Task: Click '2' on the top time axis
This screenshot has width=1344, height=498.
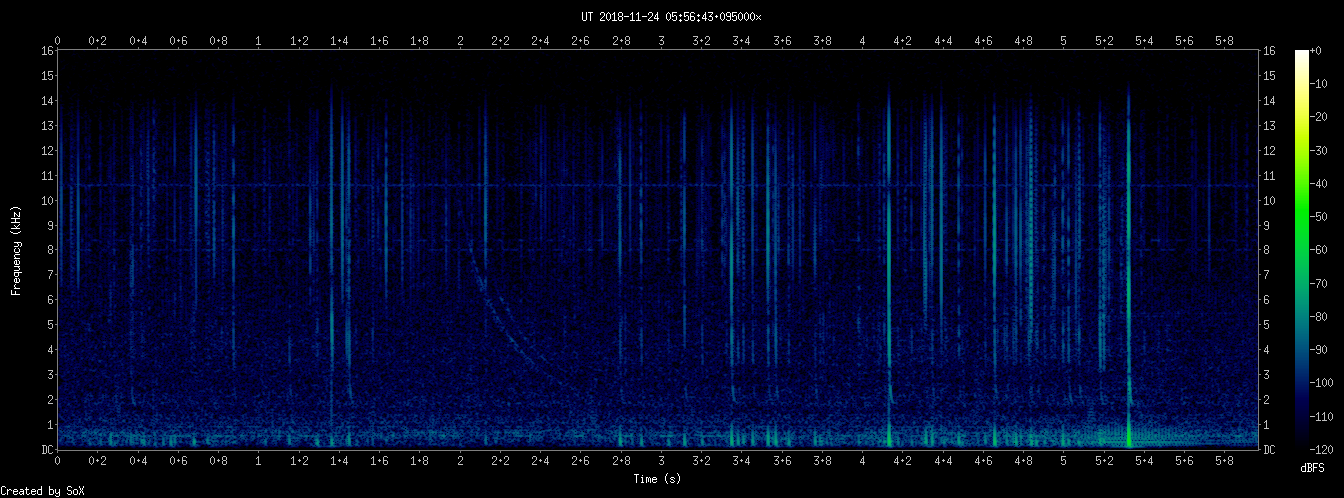Action: click(x=460, y=41)
